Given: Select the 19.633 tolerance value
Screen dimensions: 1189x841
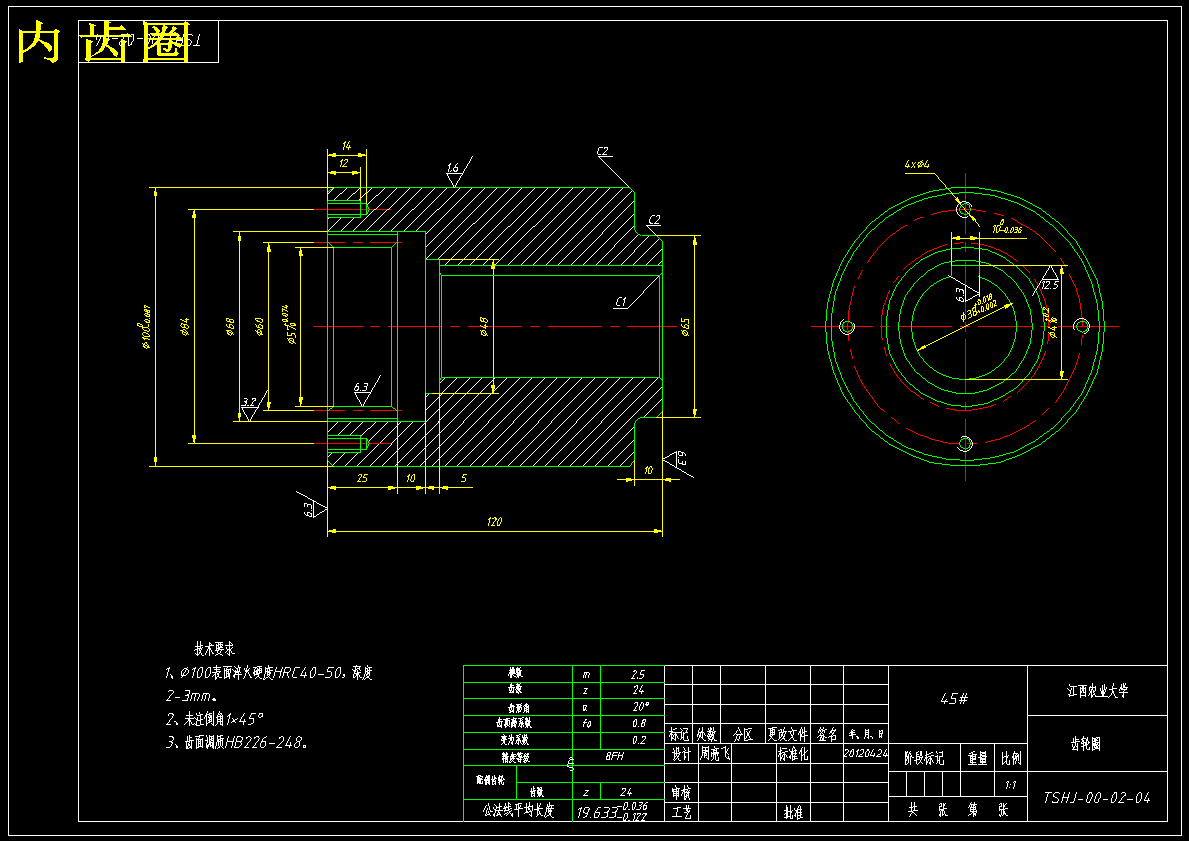Looking at the screenshot, I should tap(613, 811).
